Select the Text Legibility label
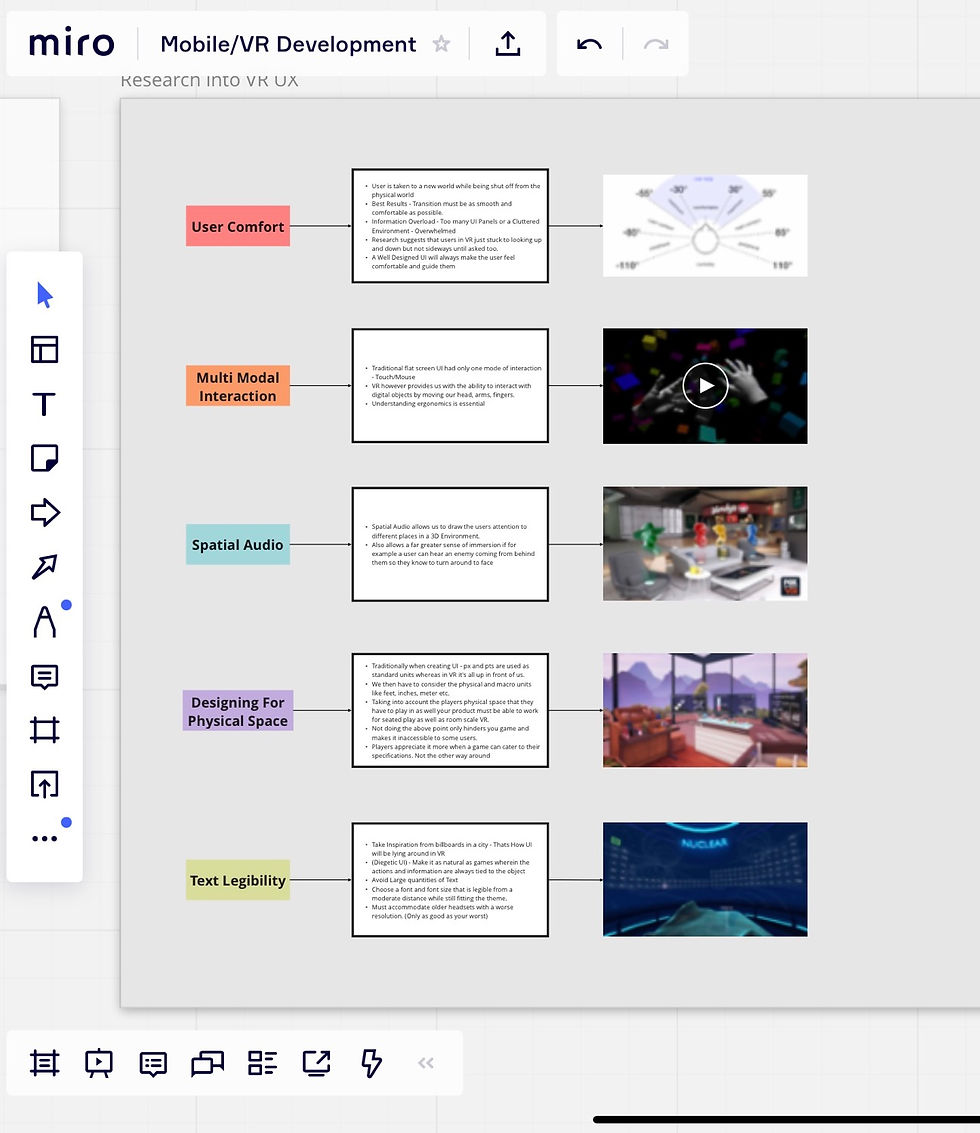The height and width of the screenshot is (1133, 980). [238, 880]
